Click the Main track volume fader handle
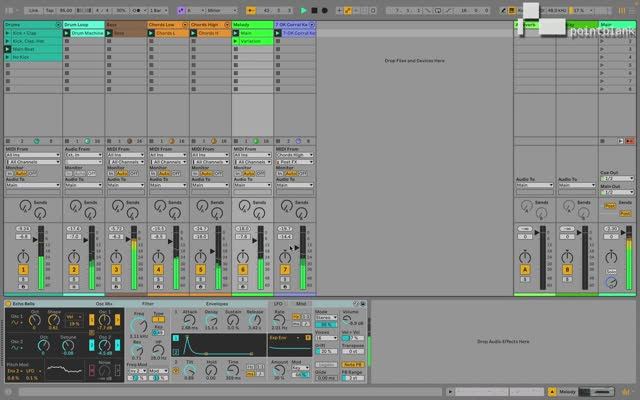640x400 pixels. (623, 233)
